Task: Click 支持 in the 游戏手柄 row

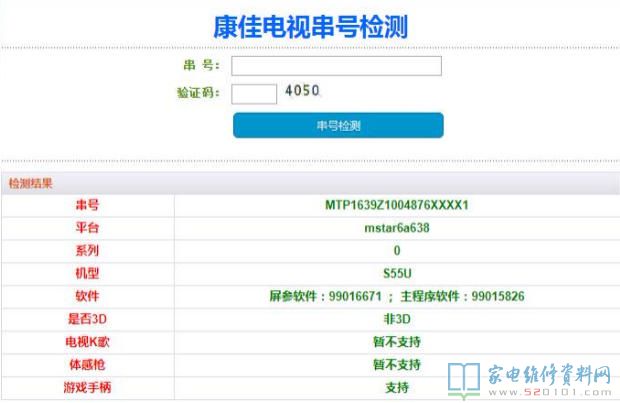Action: 397,387
